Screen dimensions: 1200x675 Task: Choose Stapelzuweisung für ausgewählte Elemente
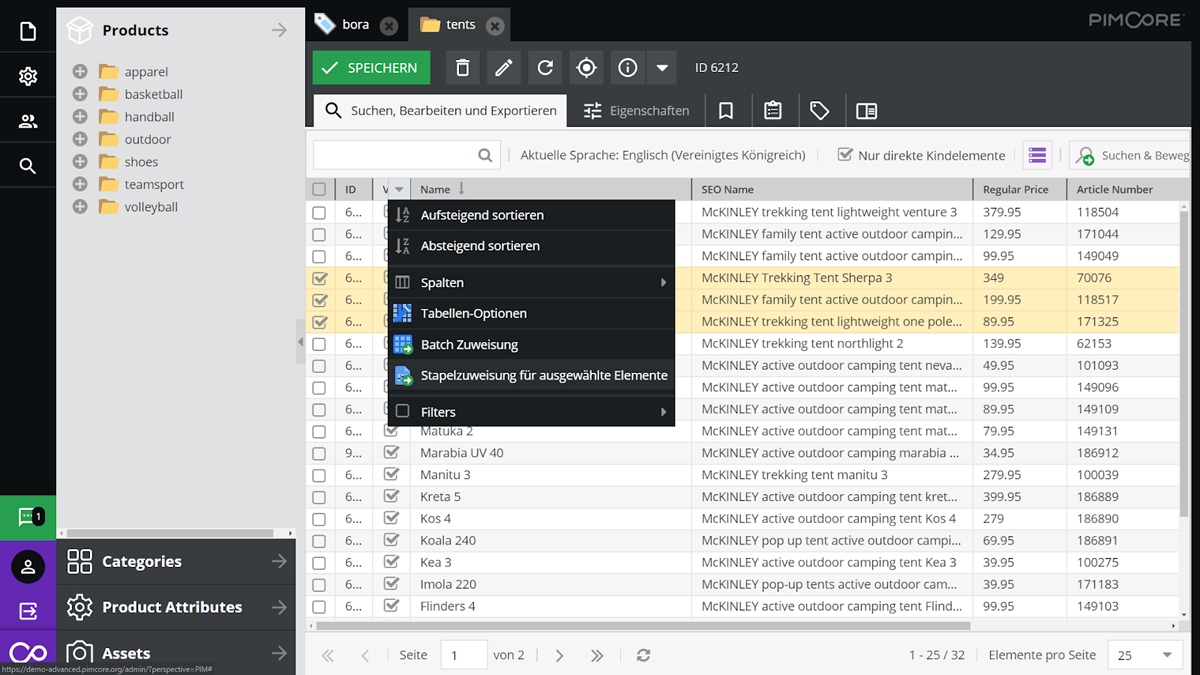tap(531, 376)
